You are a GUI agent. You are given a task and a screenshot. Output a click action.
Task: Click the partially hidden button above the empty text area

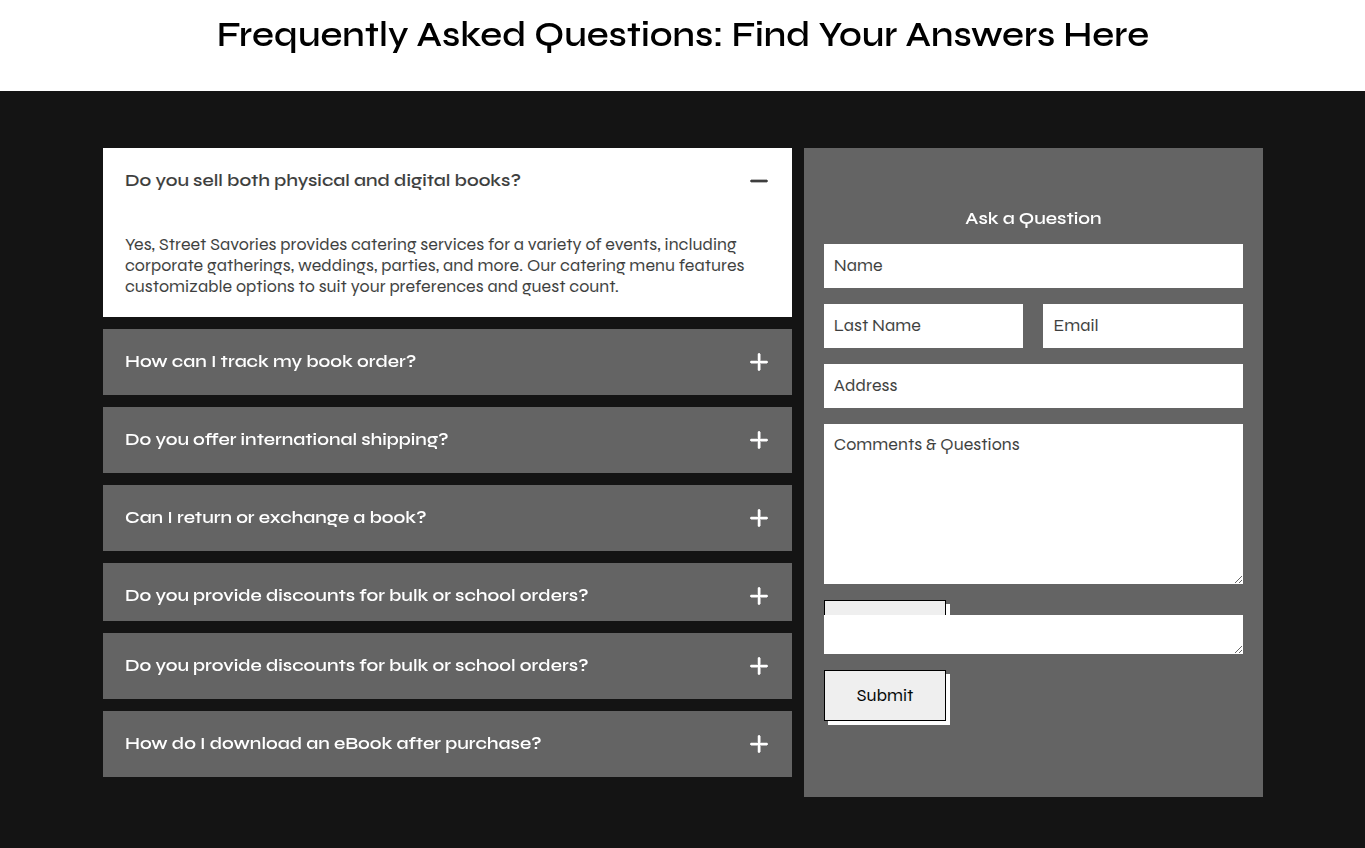(884, 607)
